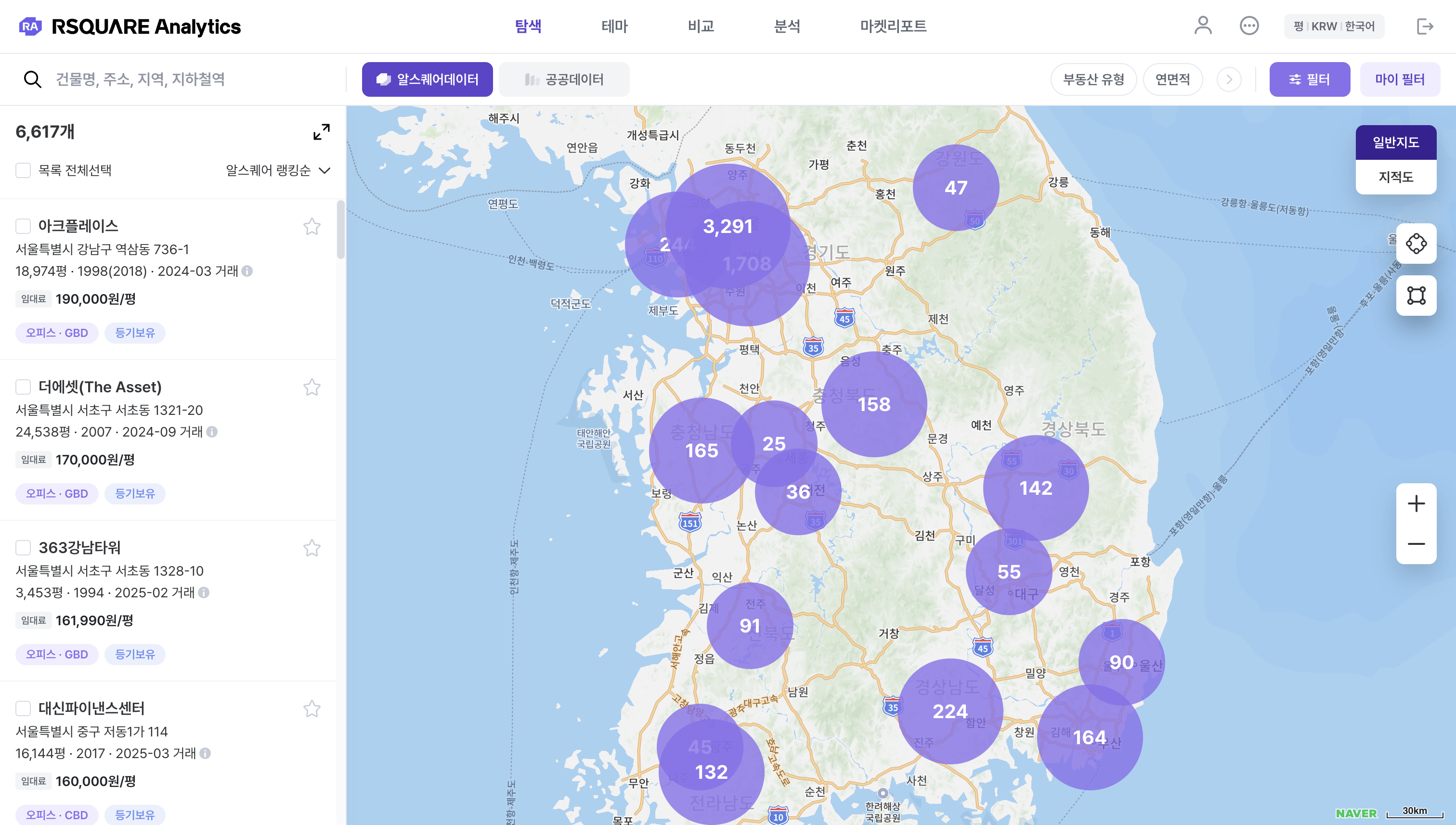Screen dimensions: 1456x825
Task: Tick the checkbox for 더에셋(The Asset)
Action: (x=23, y=387)
